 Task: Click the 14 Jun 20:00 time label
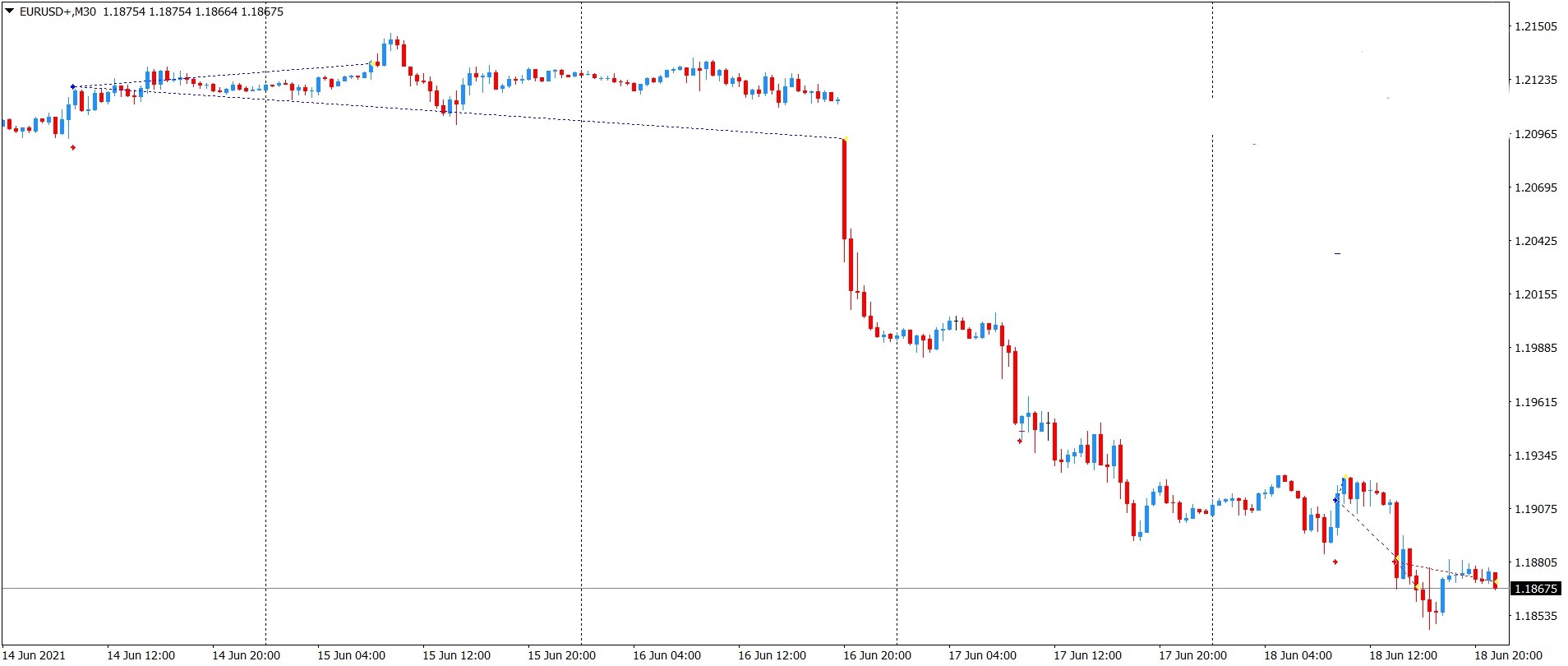[x=246, y=655]
